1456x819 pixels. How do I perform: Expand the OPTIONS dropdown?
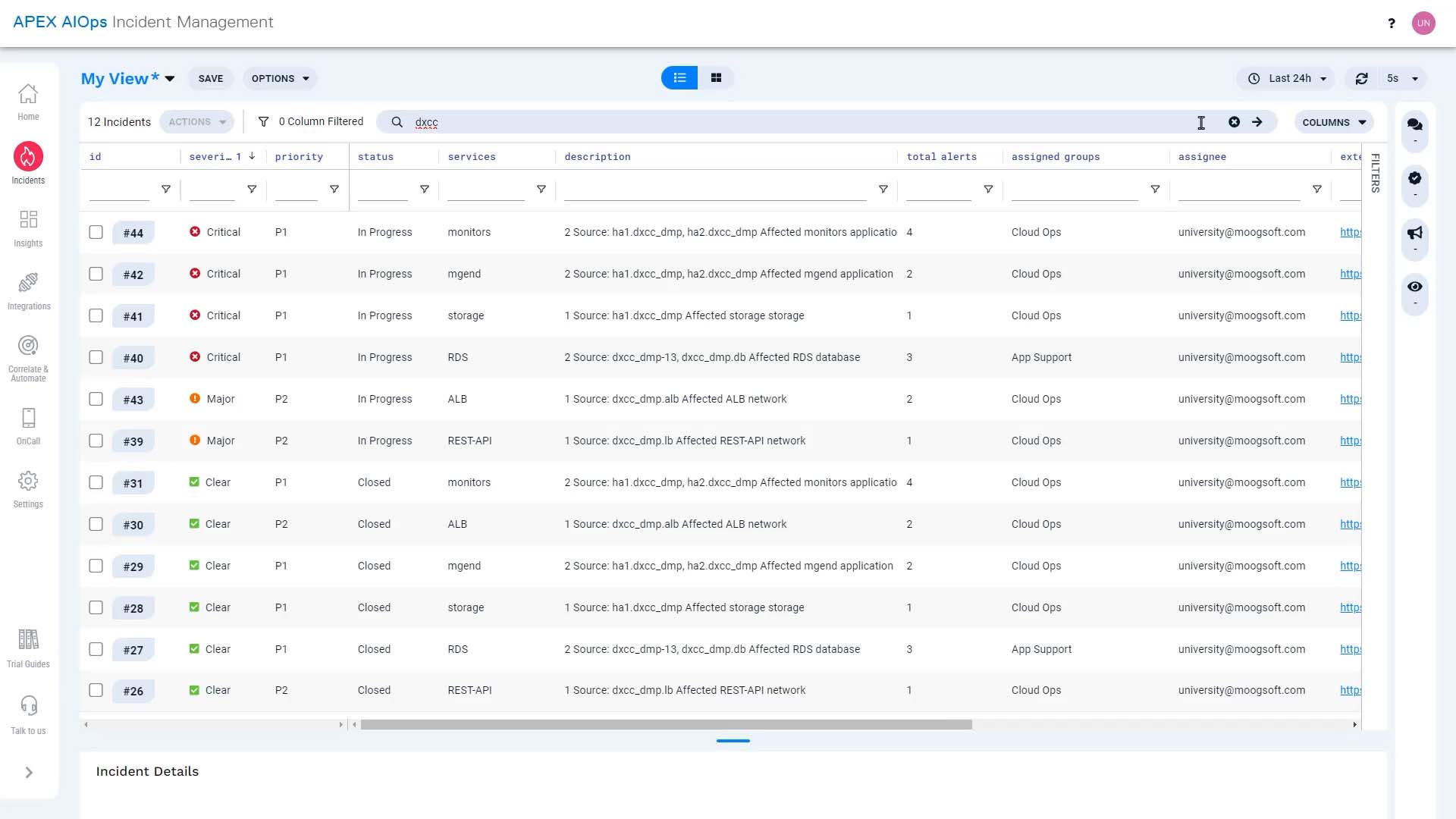(280, 79)
